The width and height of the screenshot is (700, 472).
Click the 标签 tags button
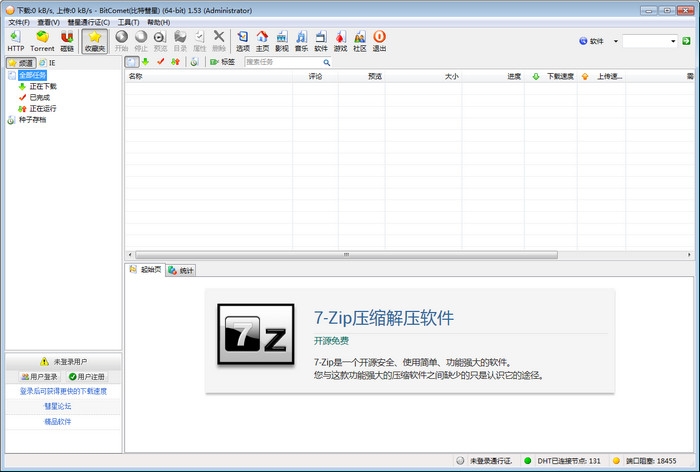pyautogui.click(x=222, y=62)
